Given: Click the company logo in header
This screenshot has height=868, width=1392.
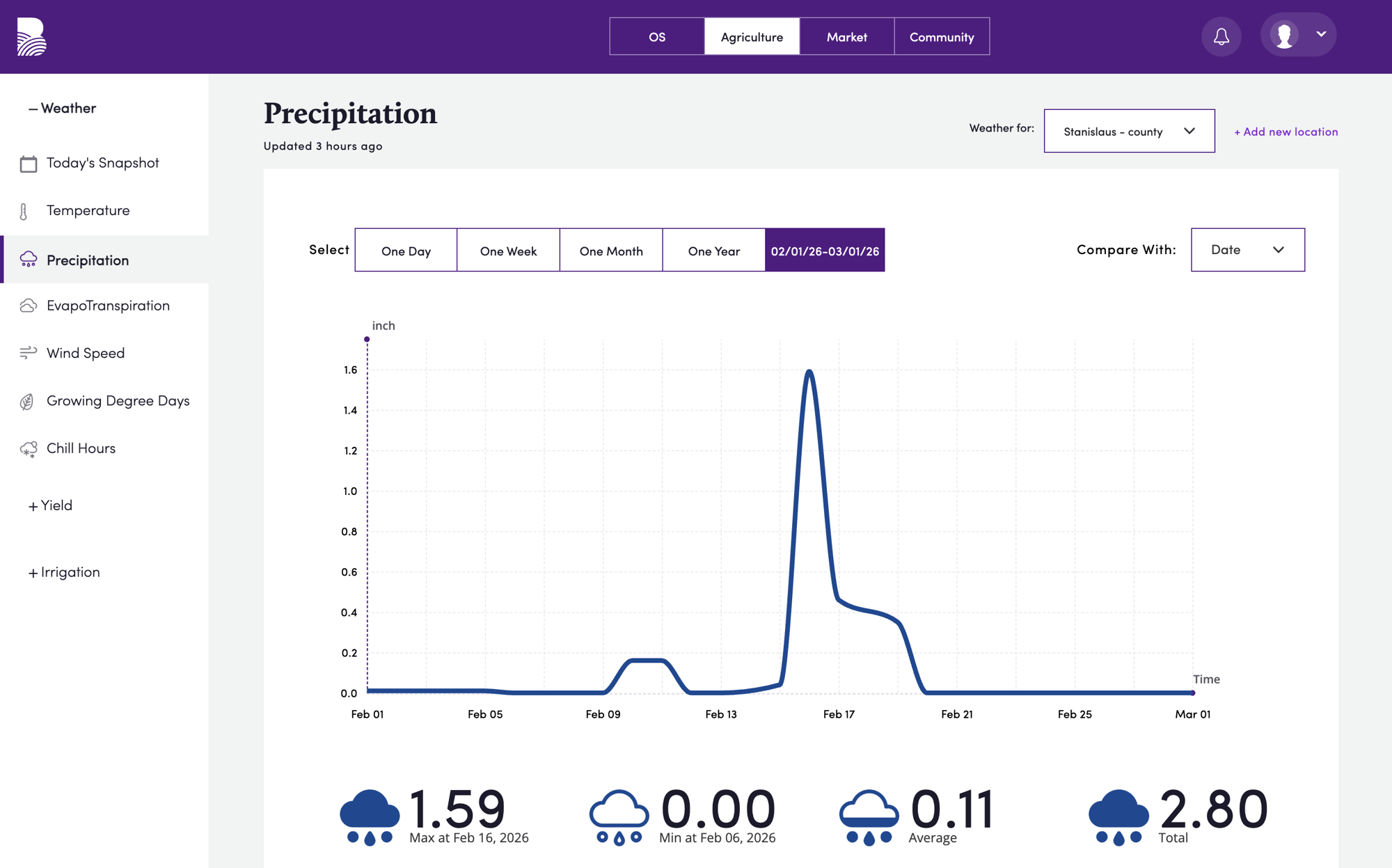Looking at the screenshot, I should click(x=31, y=37).
